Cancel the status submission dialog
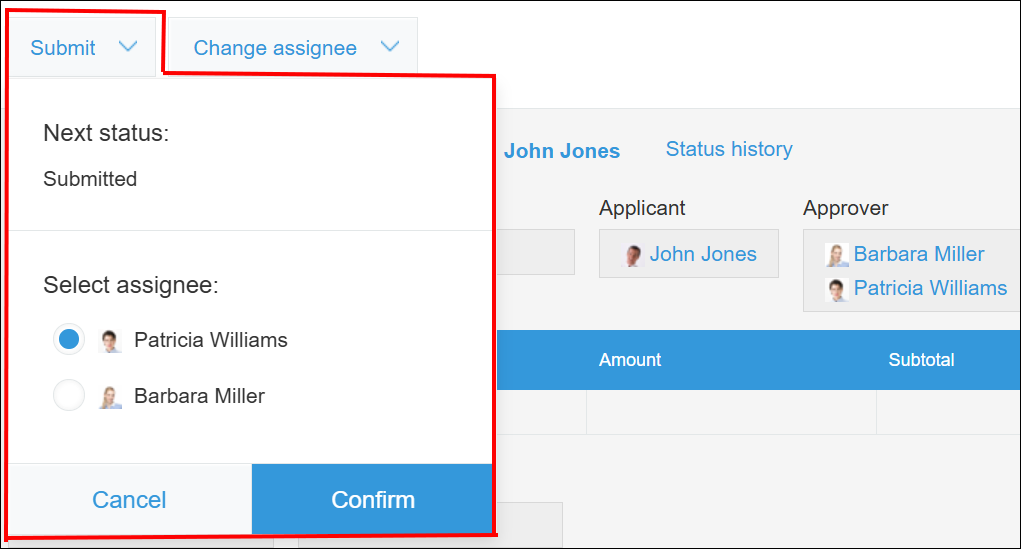The height and width of the screenshot is (549, 1021). [x=129, y=500]
